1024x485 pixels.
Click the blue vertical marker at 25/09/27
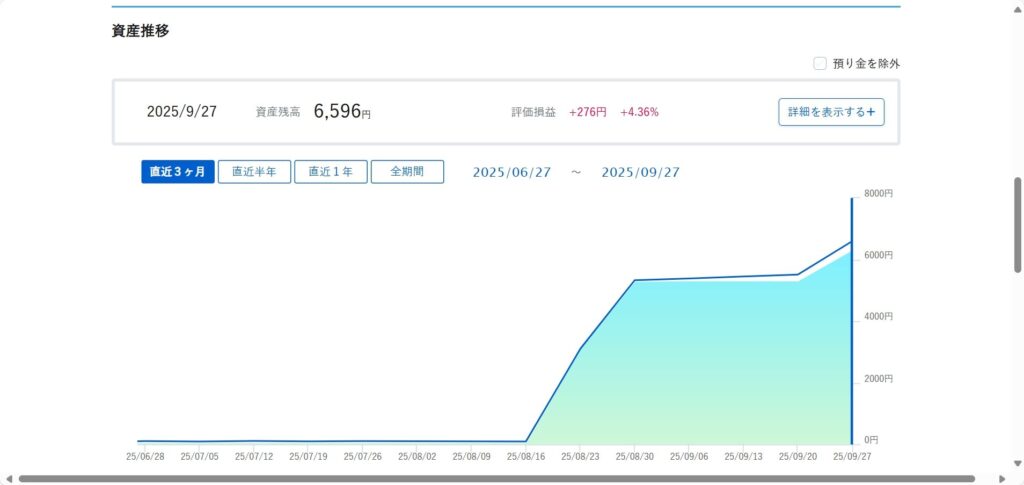[x=852, y=320]
